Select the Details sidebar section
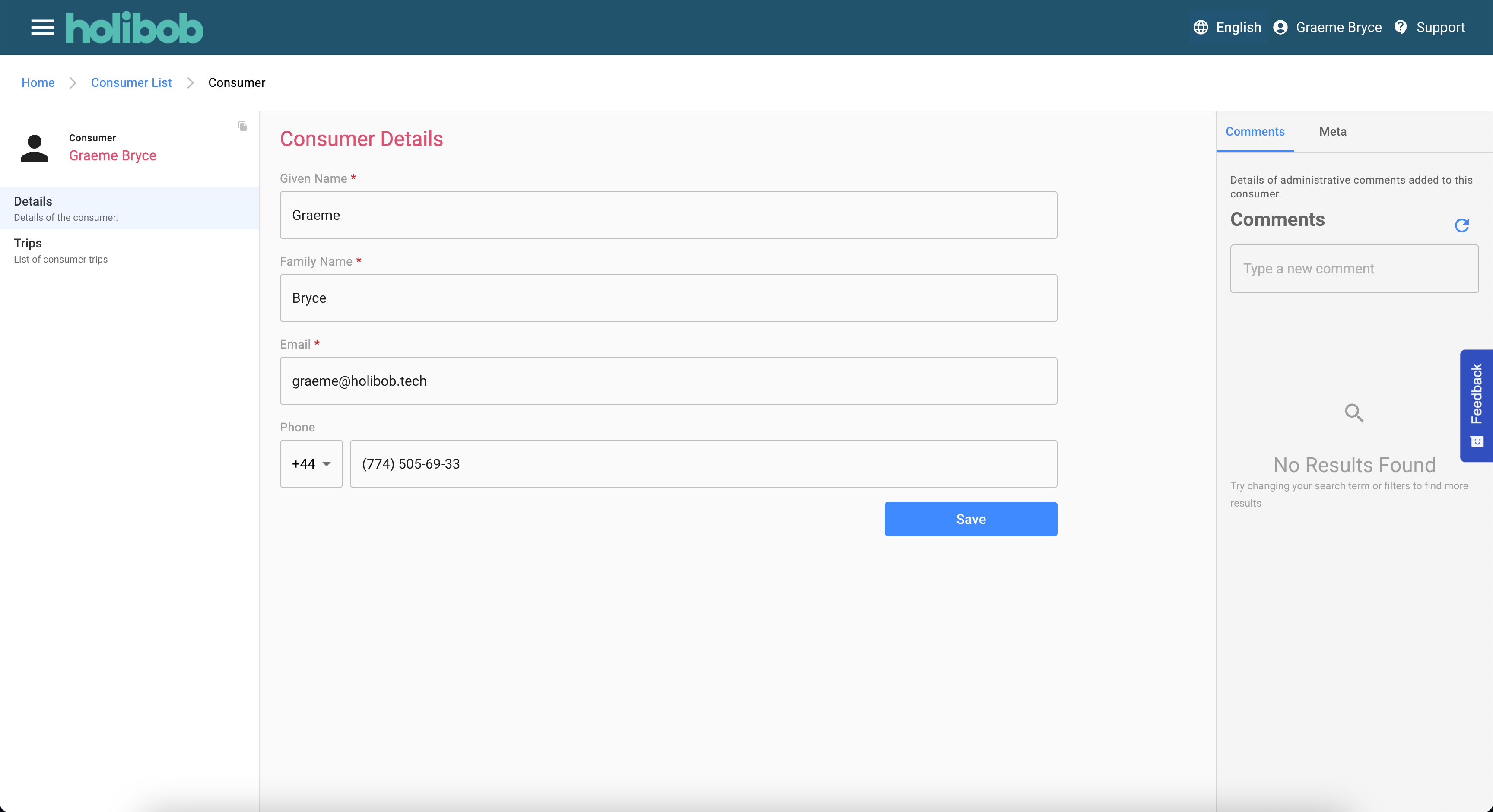 (x=130, y=209)
